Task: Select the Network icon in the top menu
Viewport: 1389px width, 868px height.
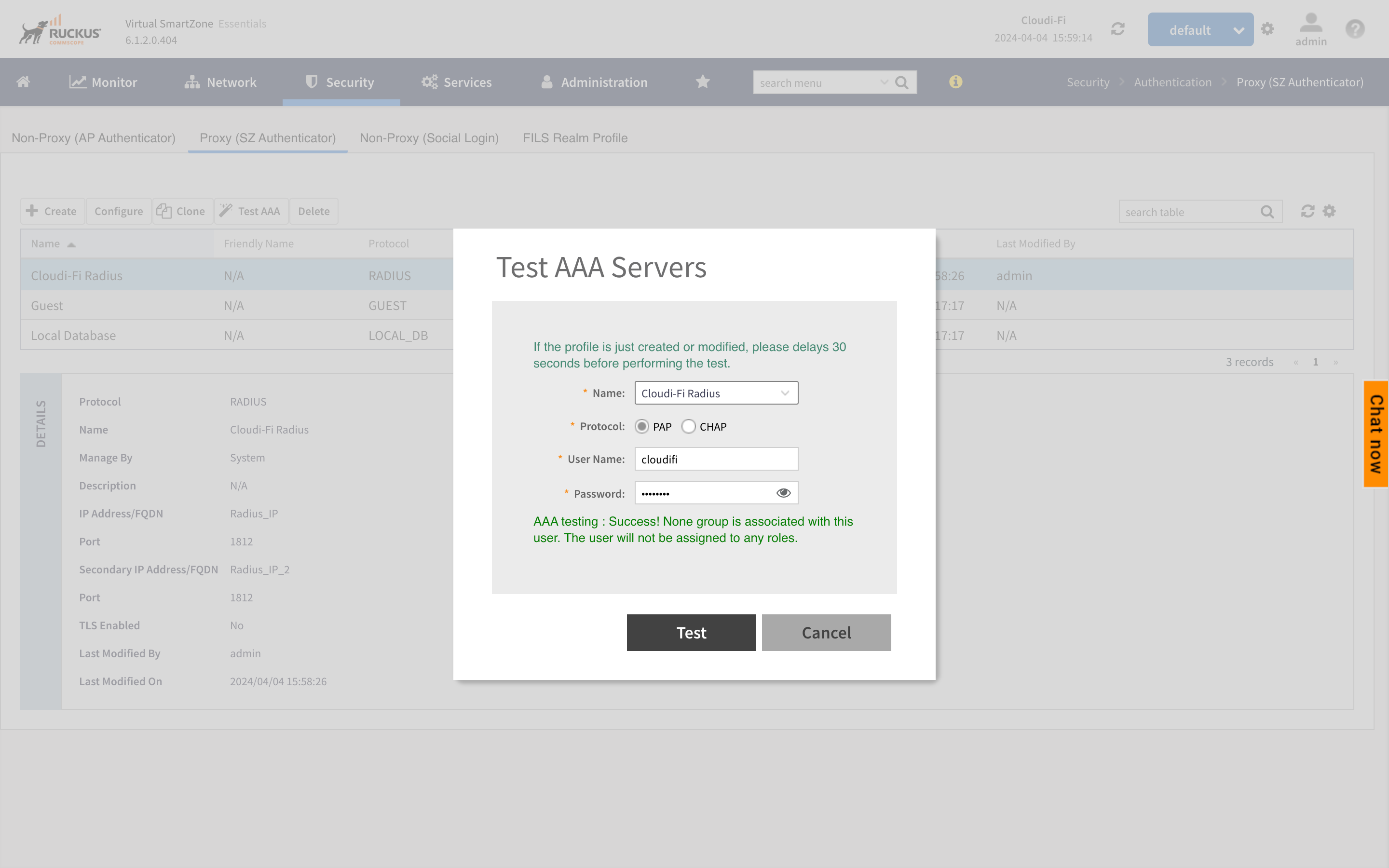Action: click(191, 81)
